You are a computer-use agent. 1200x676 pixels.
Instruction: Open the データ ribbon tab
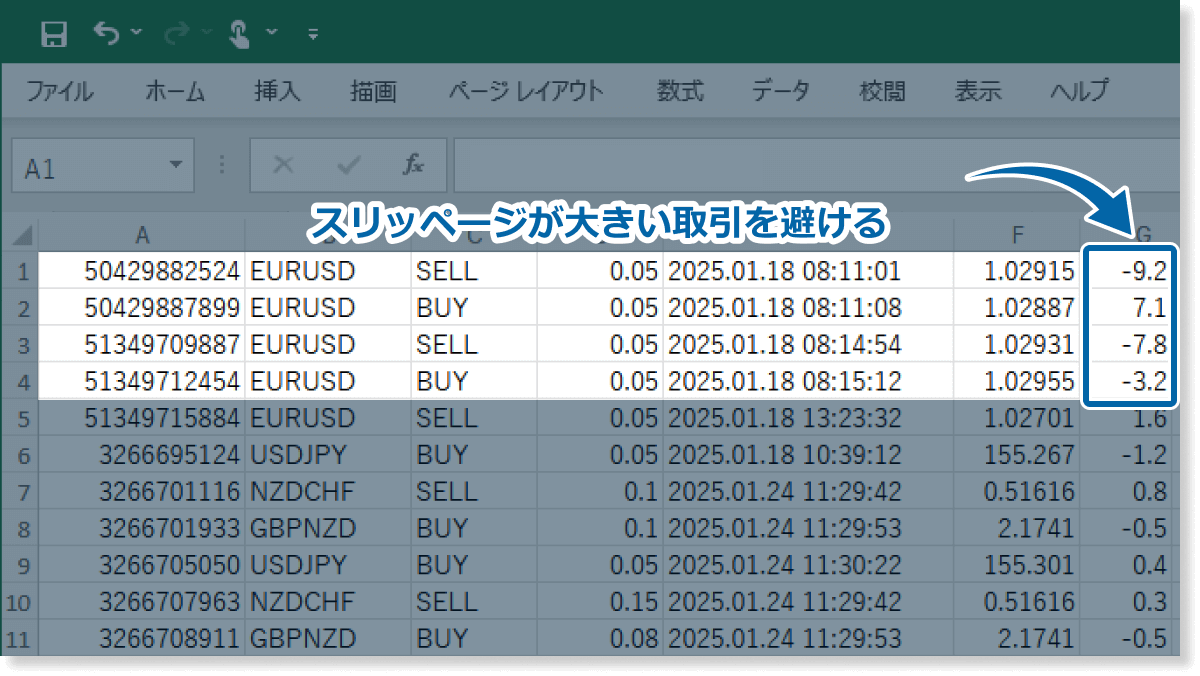pyautogui.click(x=781, y=92)
